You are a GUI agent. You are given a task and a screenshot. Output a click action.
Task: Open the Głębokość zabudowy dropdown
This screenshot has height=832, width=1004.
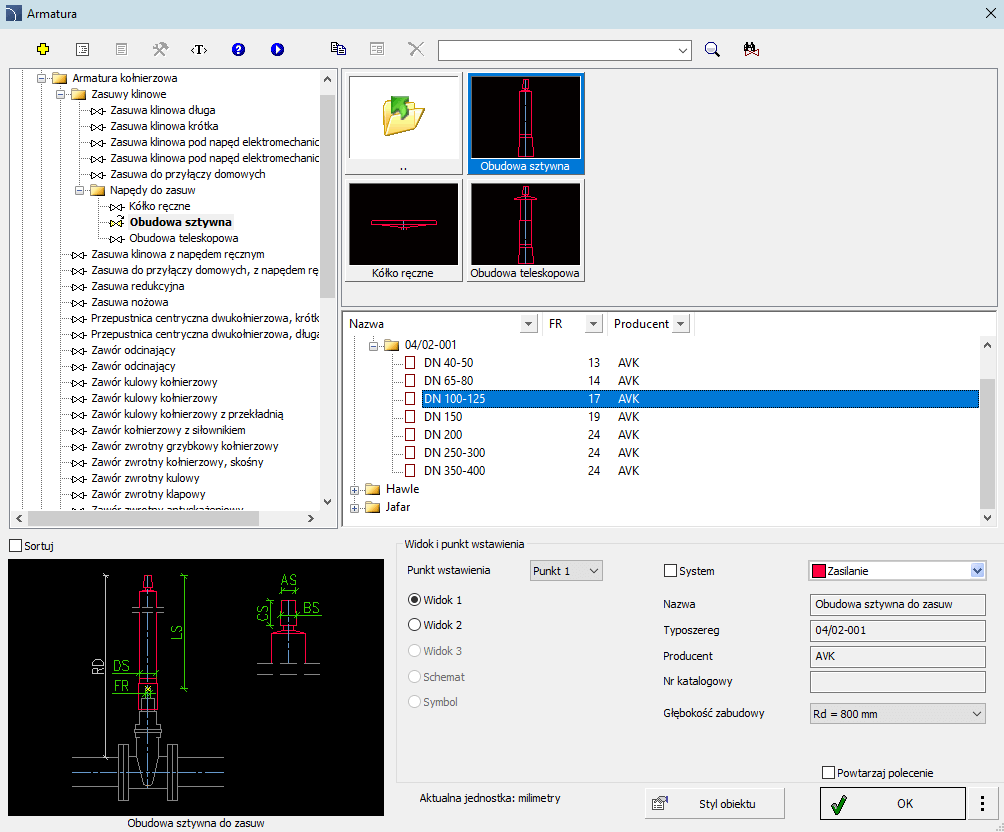pyautogui.click(x=897, y=714)
